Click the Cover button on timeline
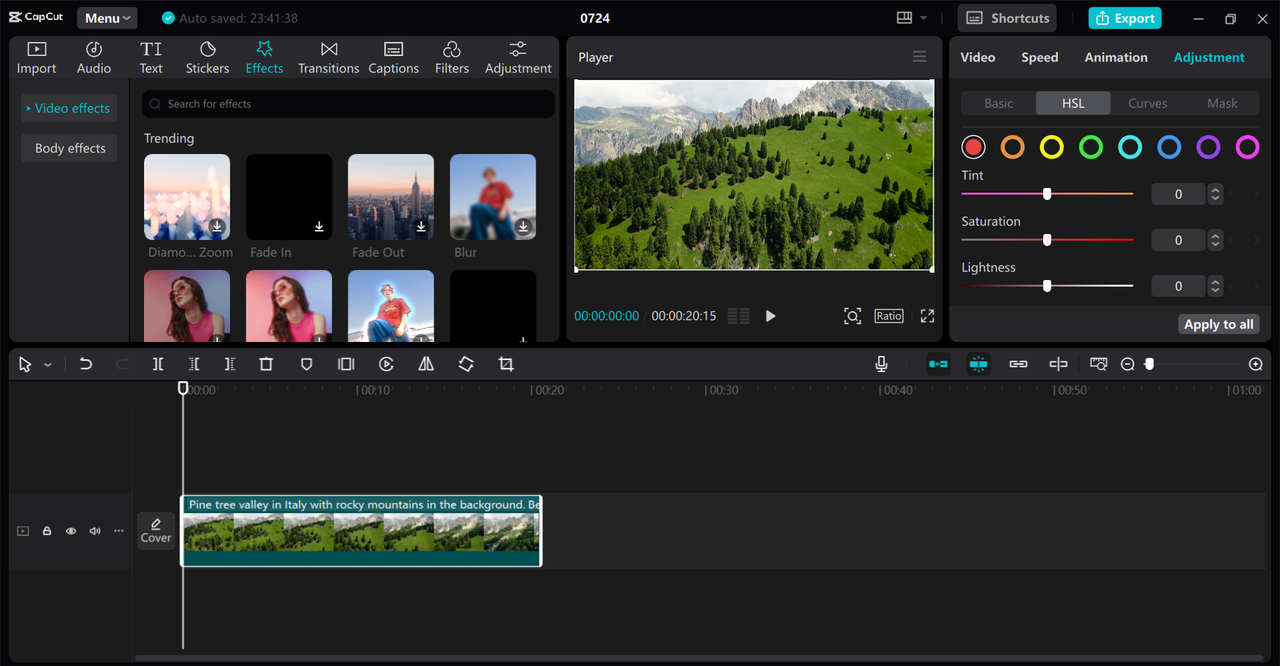Image resolution: width=1280 pixels, height=666 pixels. pyautogui.click(x=156, y=530)
